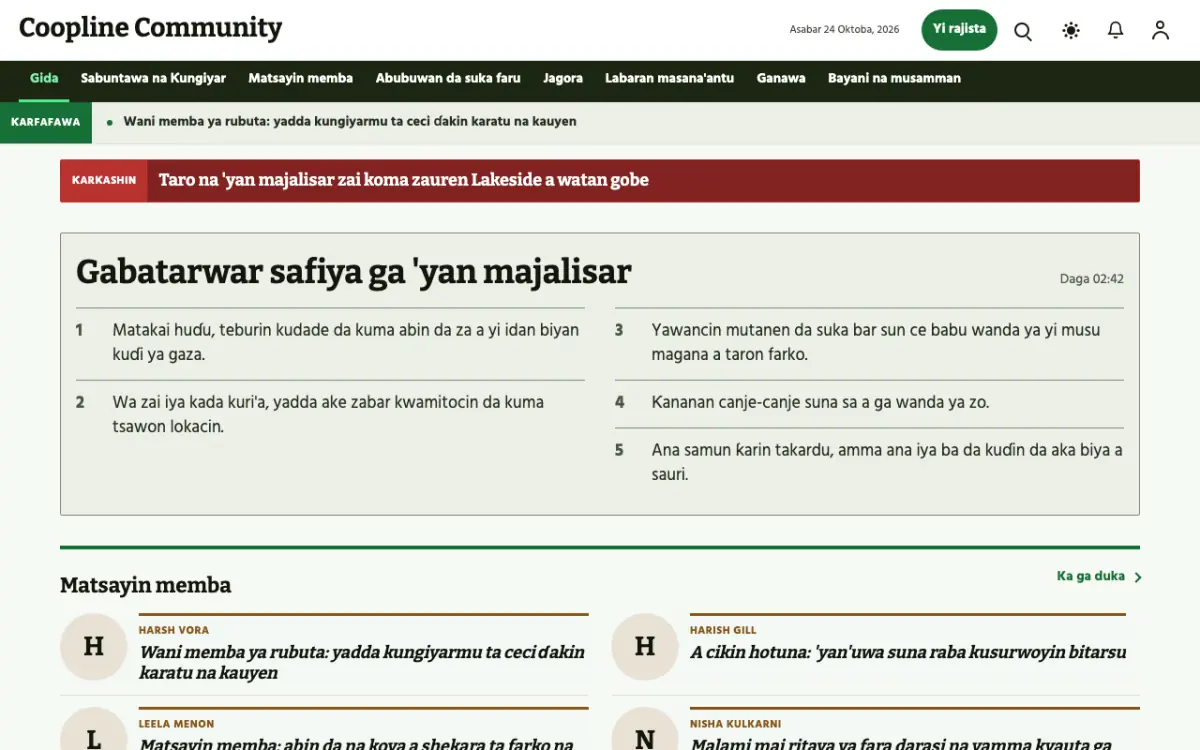The image size is (1200, 750).
Task: Open article A cikin hotuna: 'yan'uwa
Action: tap(908, 652)
